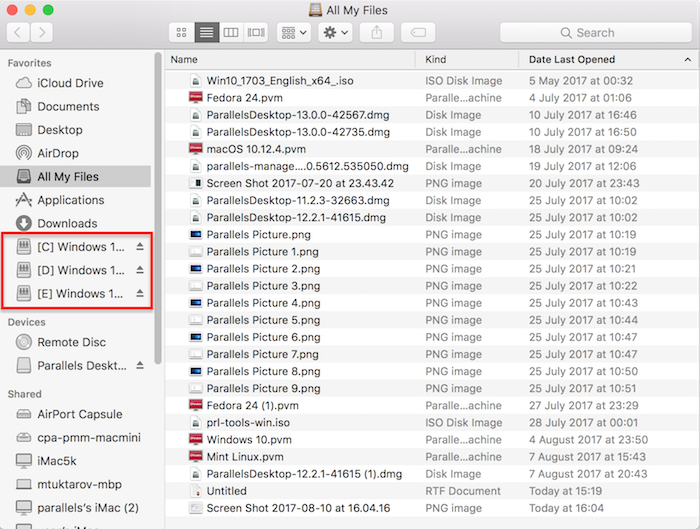
Task: Eject the Parallels Desktop device
Action: pyautogui.click(x=140, y=365)
